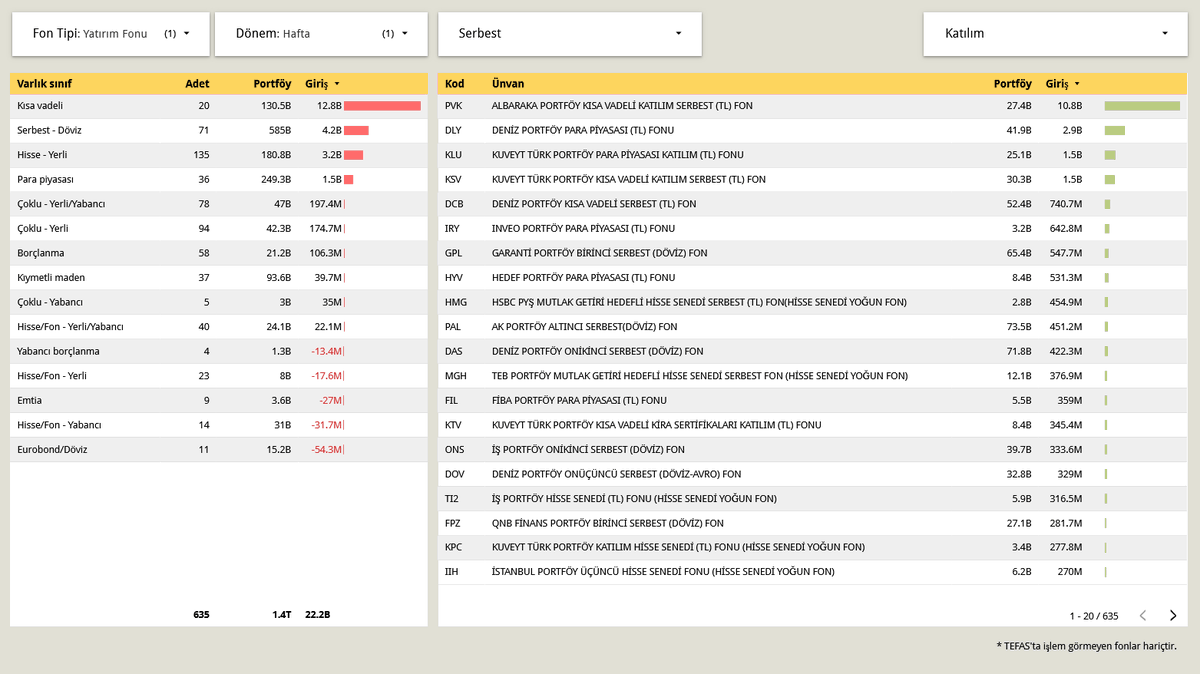Click fund code IRY
Viewport: 1200px width, 674px height.
coord(453,228)
